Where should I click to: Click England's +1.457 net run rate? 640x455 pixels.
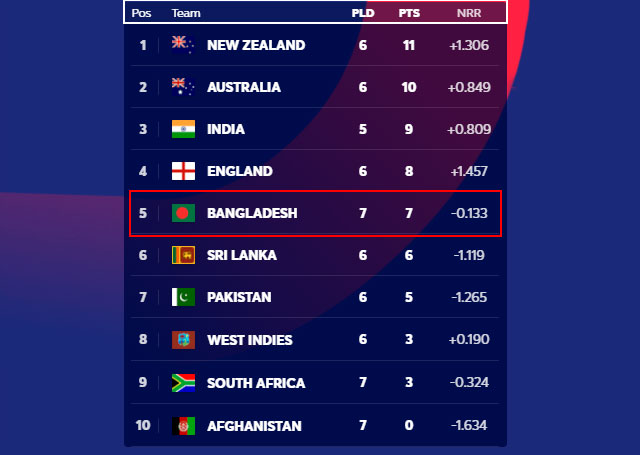tap(469, 171)
